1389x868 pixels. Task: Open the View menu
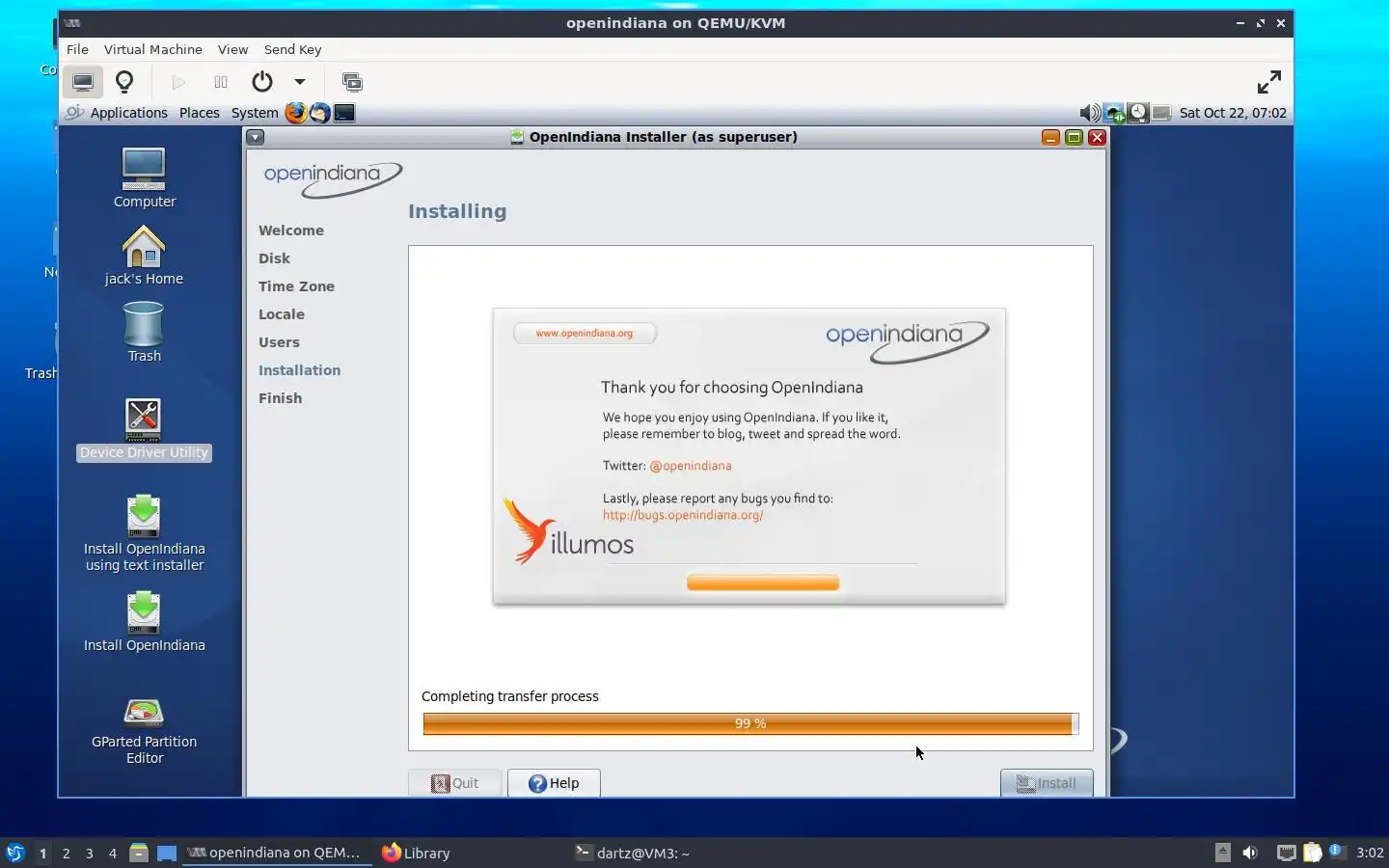[232, 49]
